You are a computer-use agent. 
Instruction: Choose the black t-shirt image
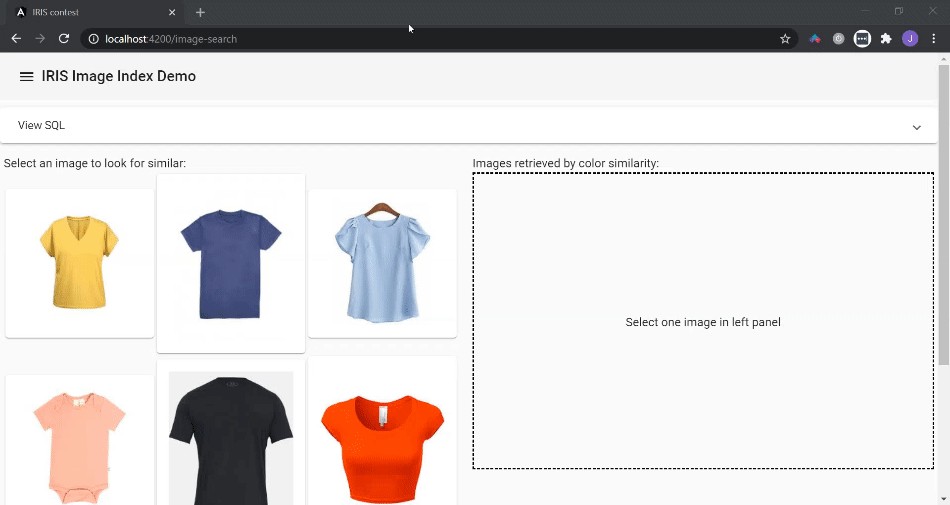tap(231, 435)
